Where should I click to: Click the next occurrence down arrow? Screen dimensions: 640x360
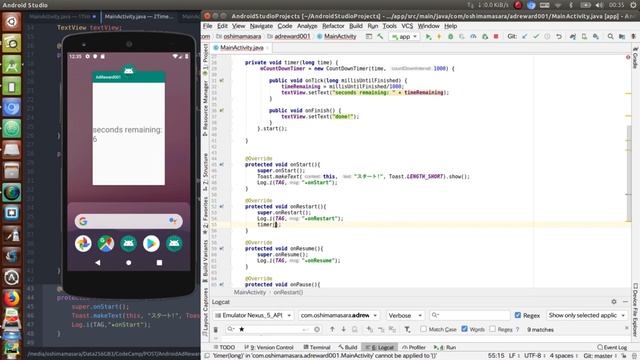[x=344, y=329]
